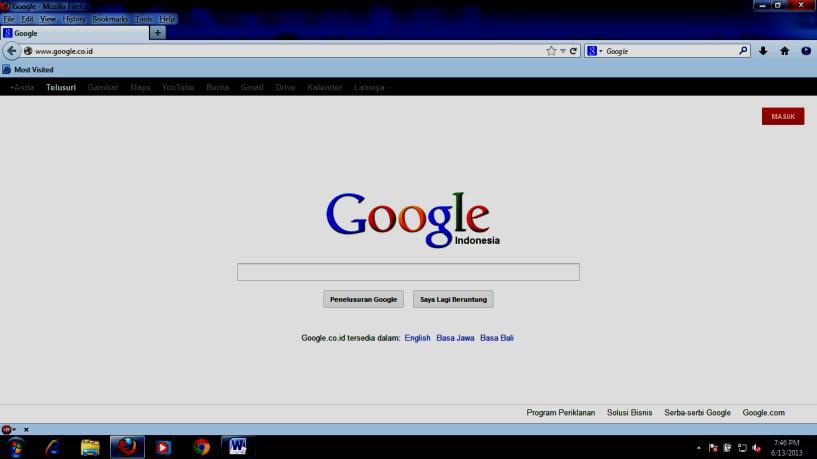Open the Bookmarks menu

[x=110, y=19]
